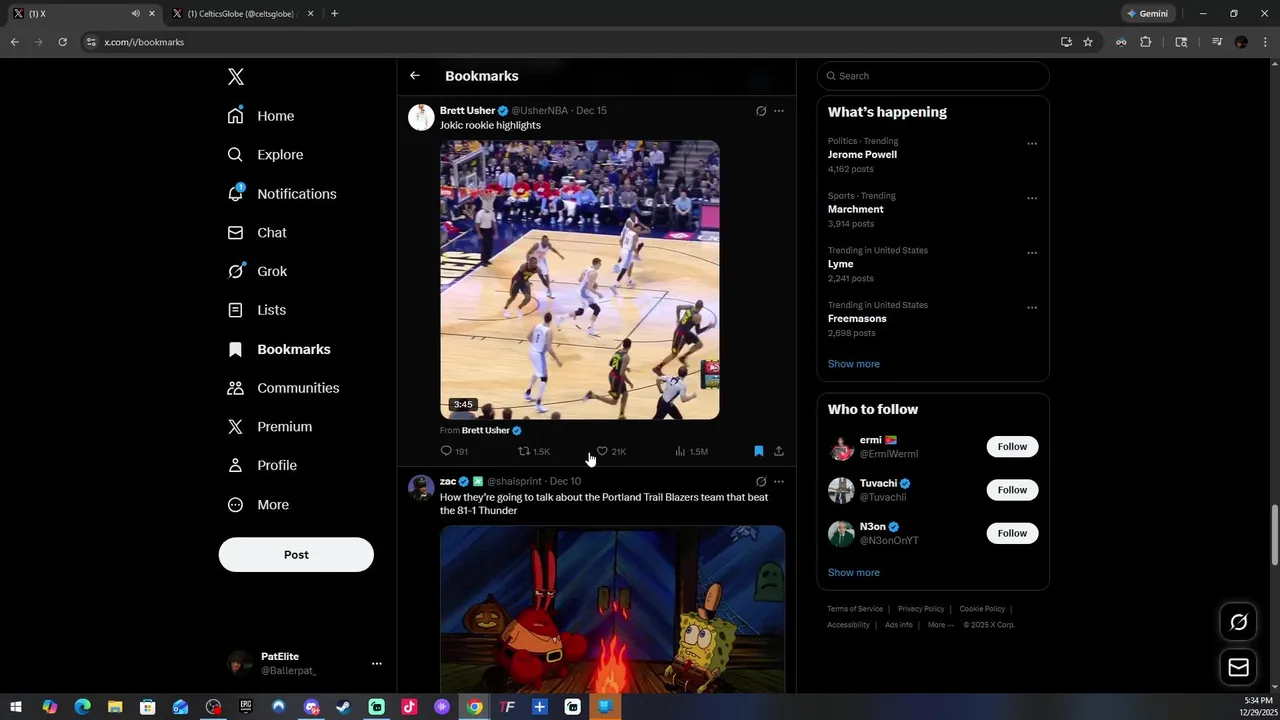Image resolution: width=1280 pixels, height=720 pixels.
Task: Click address bar showing x.com/i/bookmarks
Action: pyautogui.click(x=144, y=42)
